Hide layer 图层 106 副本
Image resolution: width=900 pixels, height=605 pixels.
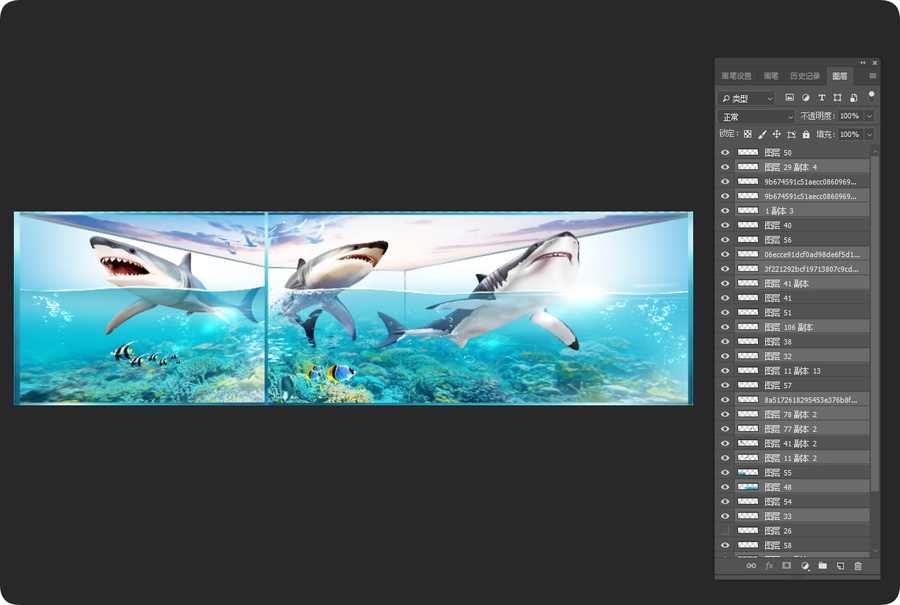coord(725,327)
